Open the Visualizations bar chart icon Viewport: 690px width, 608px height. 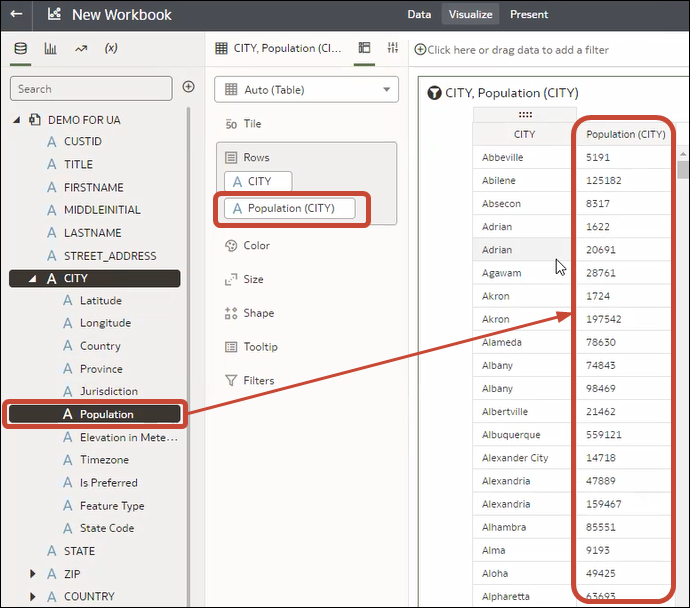click(x=50, y=48)
